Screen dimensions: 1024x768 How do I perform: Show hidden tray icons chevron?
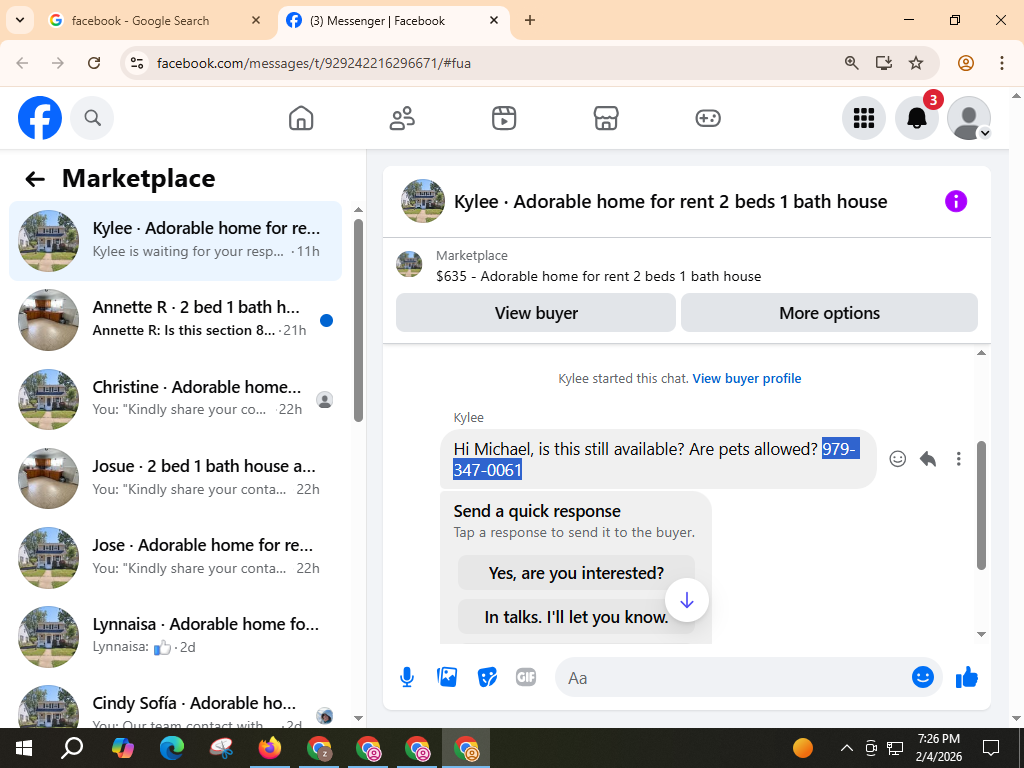[x=846, y=748]
